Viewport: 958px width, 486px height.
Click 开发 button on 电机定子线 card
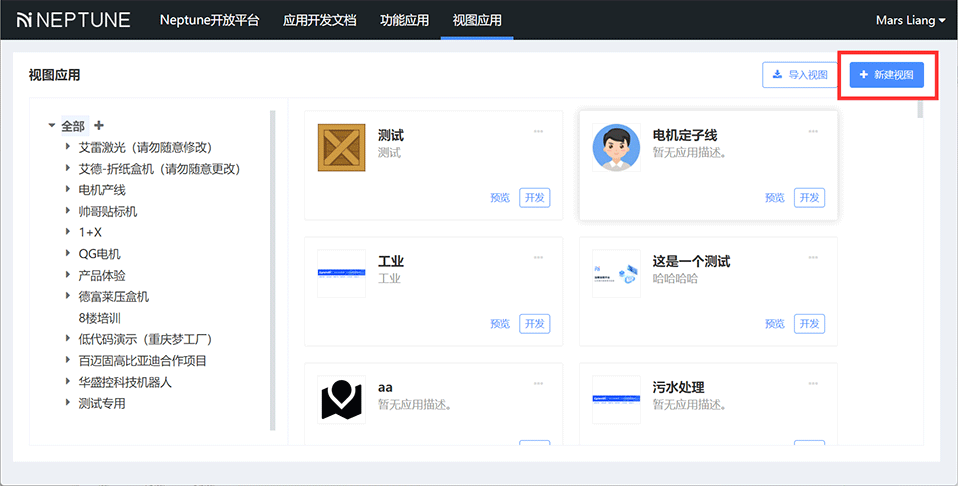tap(809, 198)
